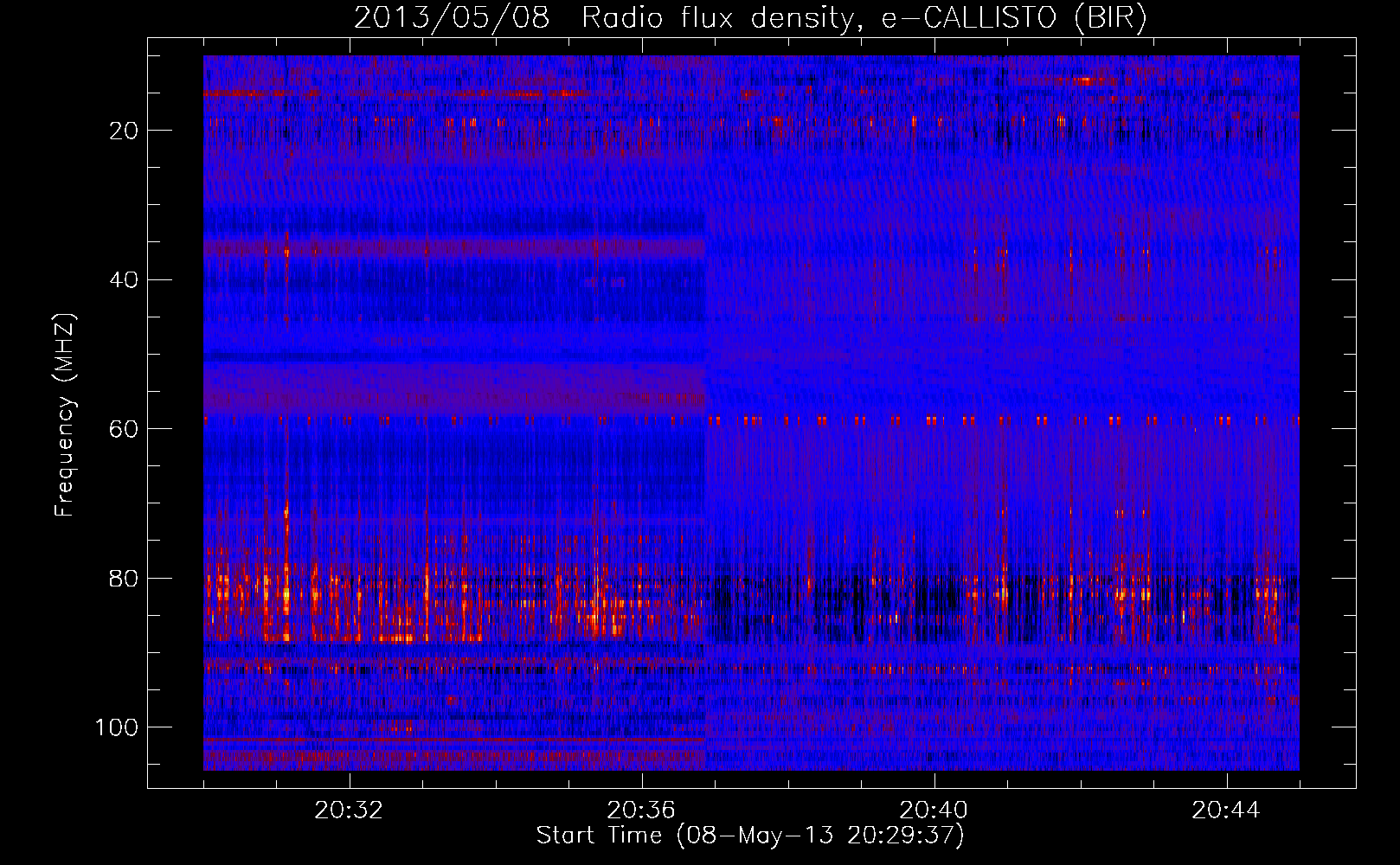Select the 60 MHz frequency tick label
This screenshot has width=1400, height=865.
click(x=125, y=429)
